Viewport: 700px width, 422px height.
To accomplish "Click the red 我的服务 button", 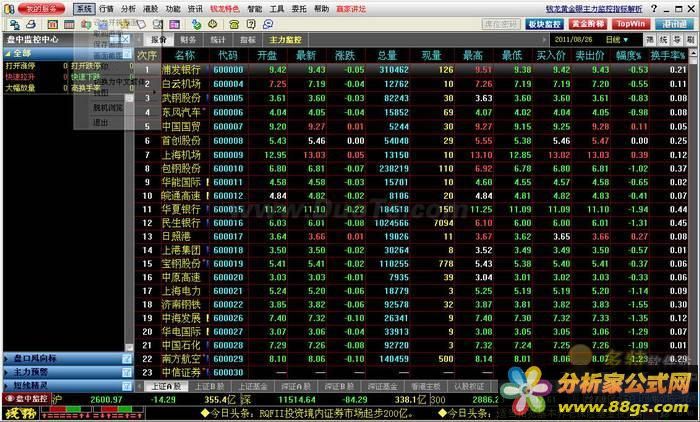I will (42, 8).
